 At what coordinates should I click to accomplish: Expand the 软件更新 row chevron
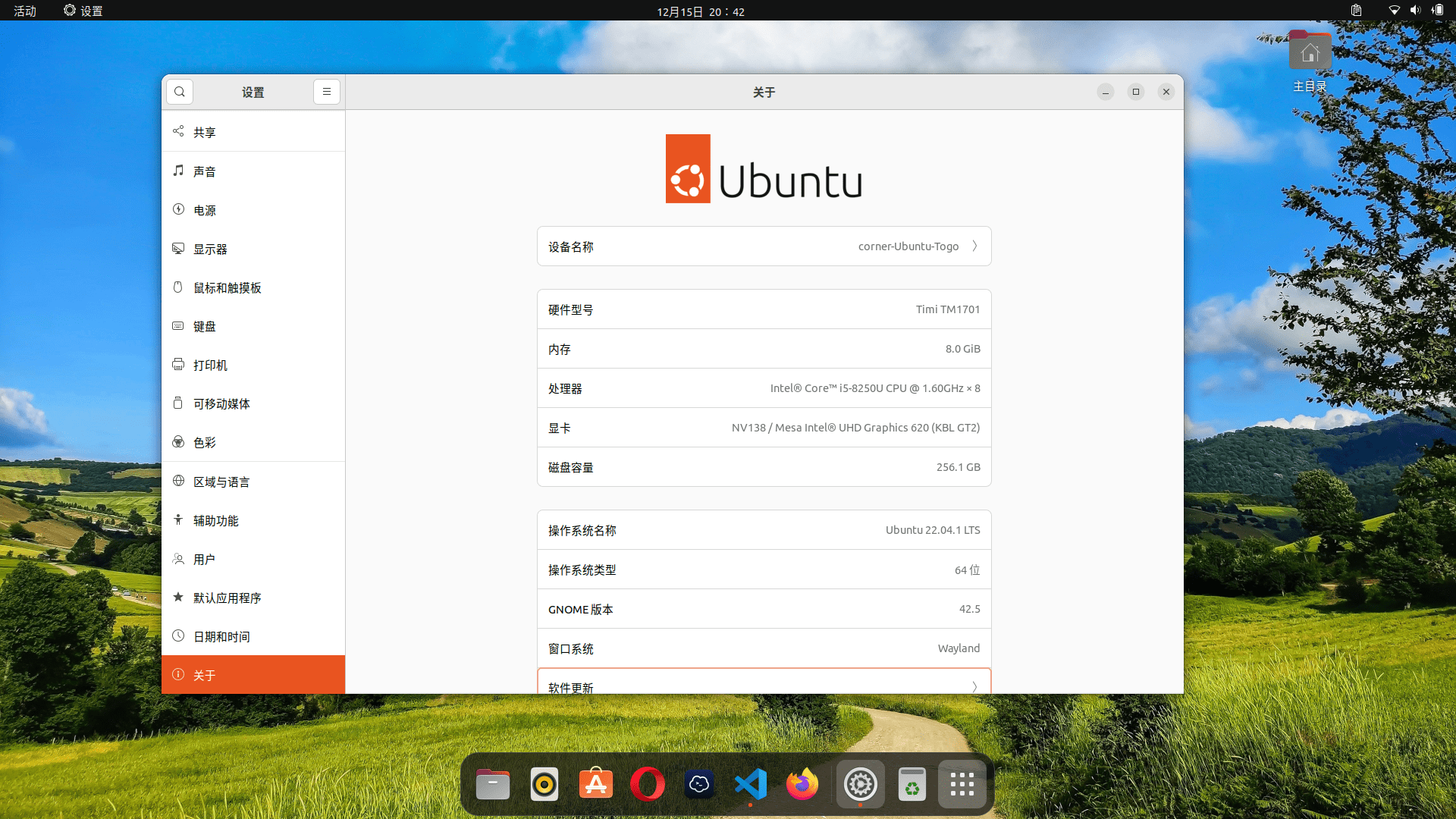(x=974, y=687)
